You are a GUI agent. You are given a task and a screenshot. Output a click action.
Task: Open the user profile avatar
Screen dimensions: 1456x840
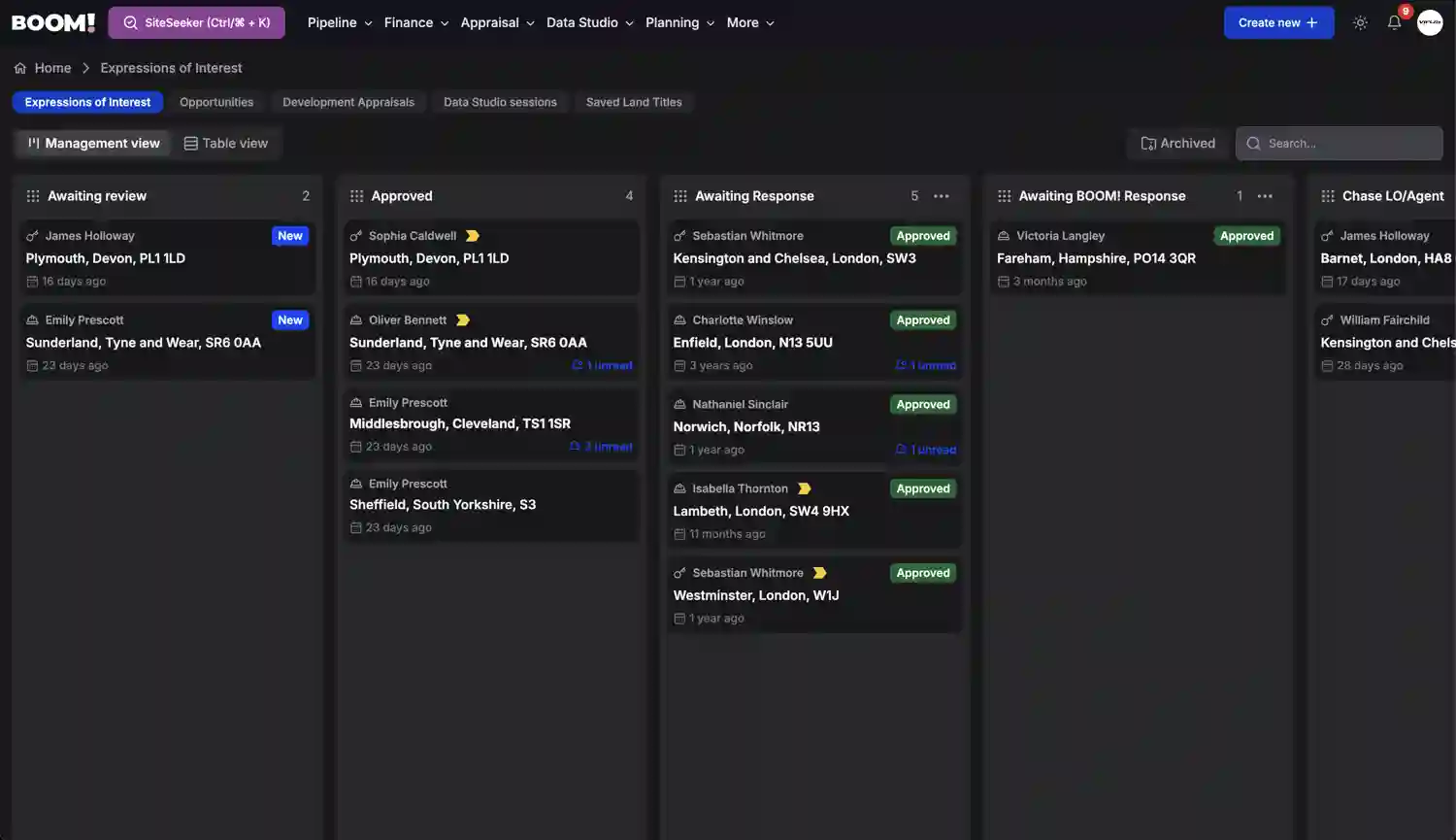tap(1430, 22)
